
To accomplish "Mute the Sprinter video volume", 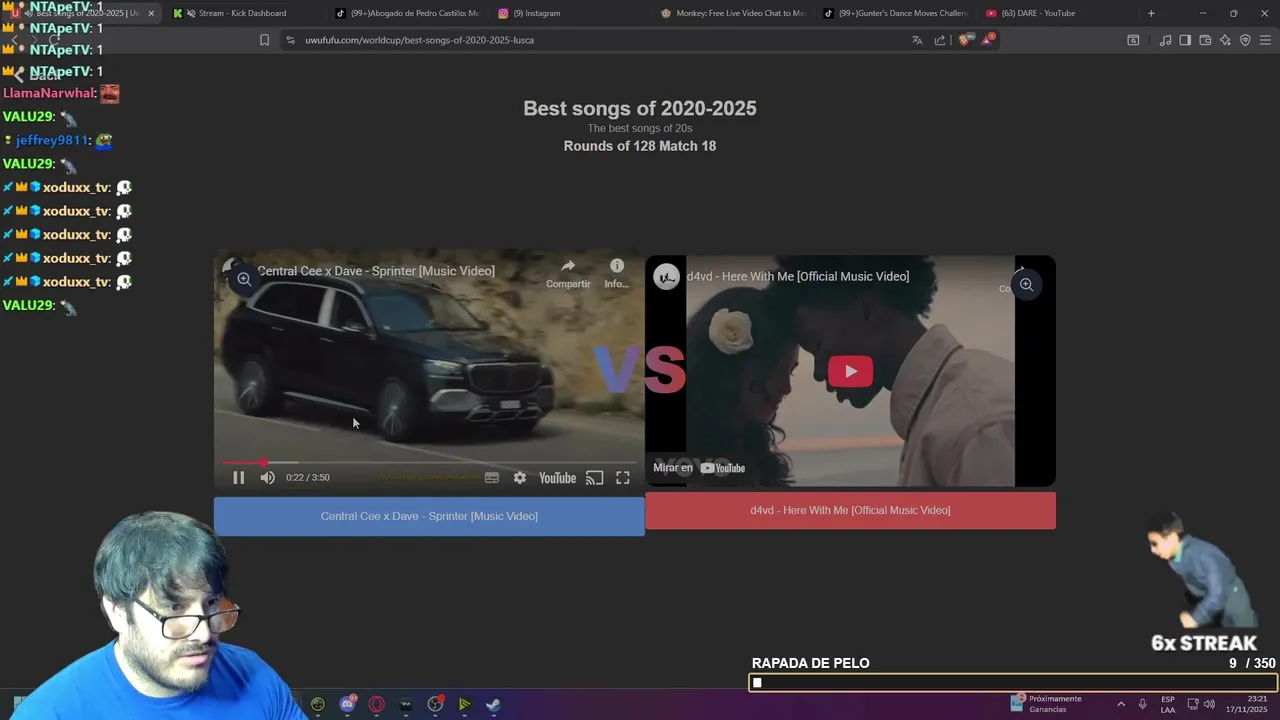I will click(267, 478).
